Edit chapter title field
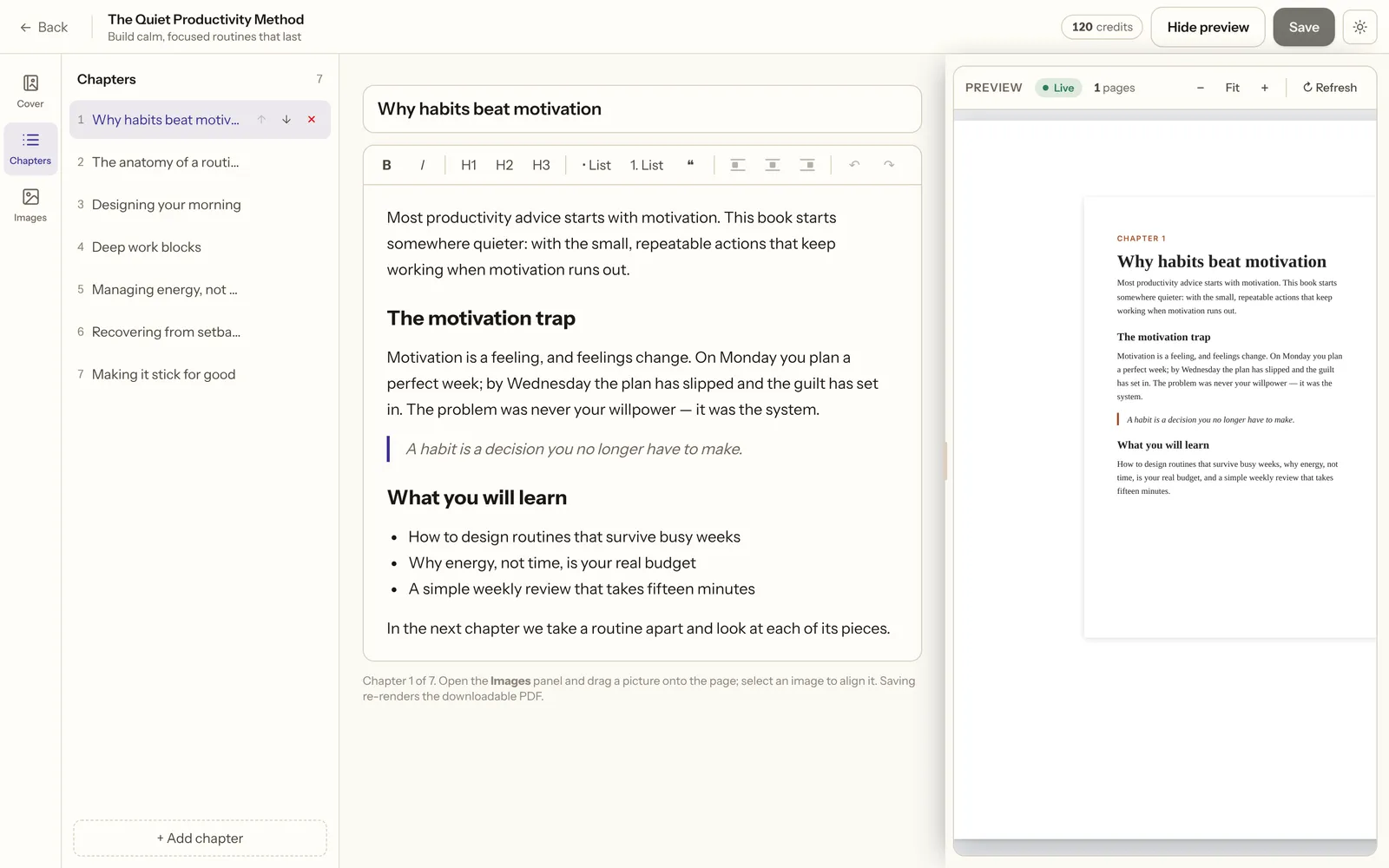The image size is (1389, 868). [x=642, y=108]
